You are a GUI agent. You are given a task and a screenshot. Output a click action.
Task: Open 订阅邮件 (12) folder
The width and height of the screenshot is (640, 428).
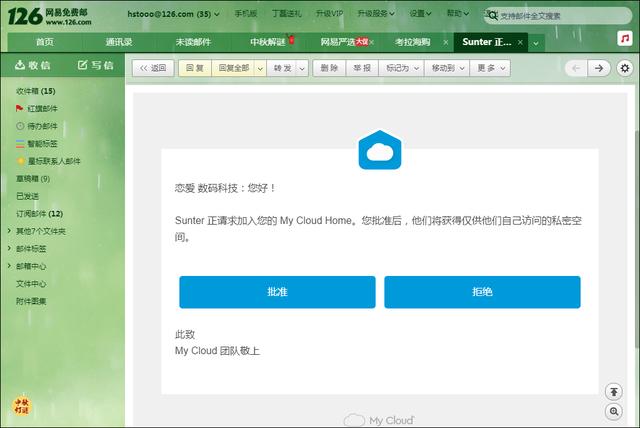[x=39, y=214]
